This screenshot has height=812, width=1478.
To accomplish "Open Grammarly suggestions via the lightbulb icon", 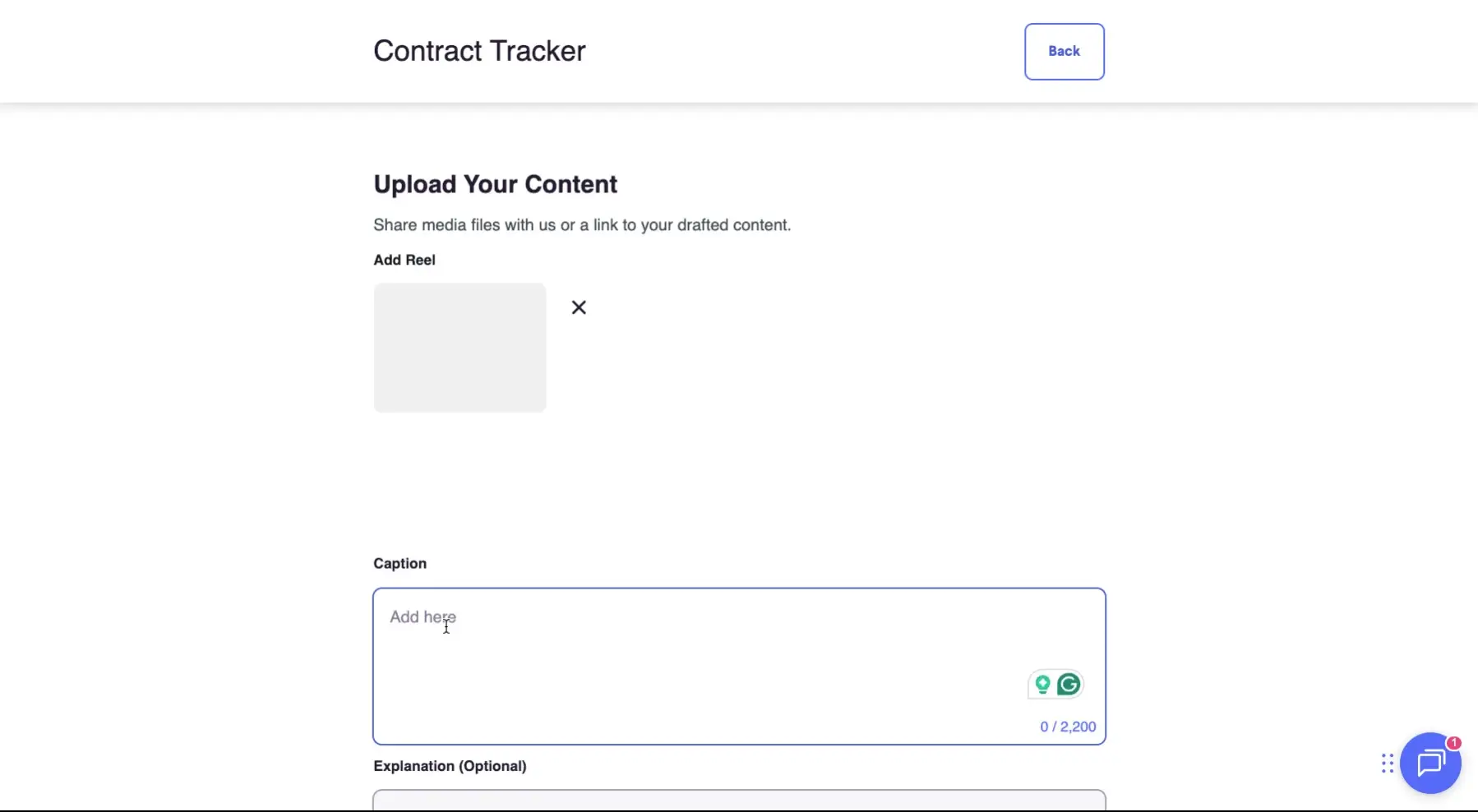I will [1042, 684].
